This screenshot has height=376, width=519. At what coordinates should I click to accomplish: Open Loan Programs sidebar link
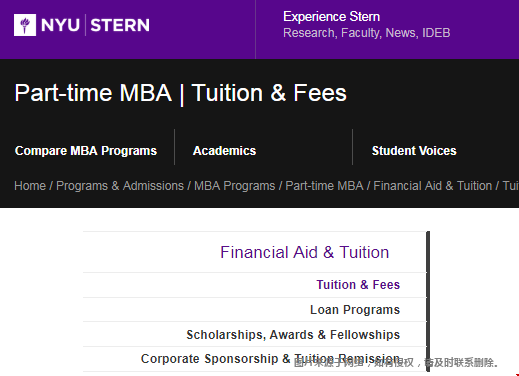355,310
